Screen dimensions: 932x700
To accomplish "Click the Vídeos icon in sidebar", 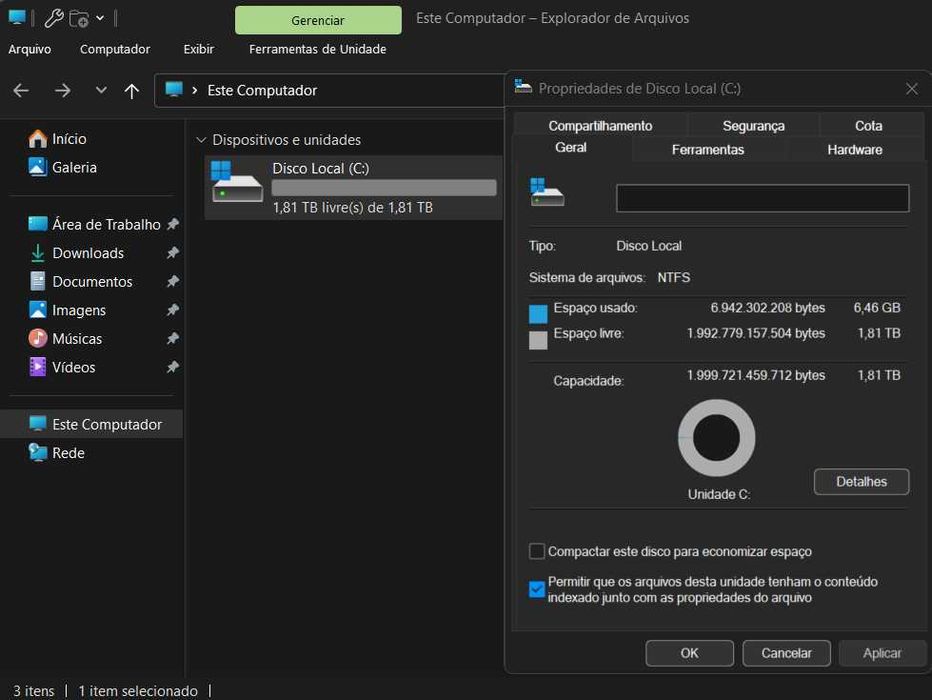I will [37, 367].
